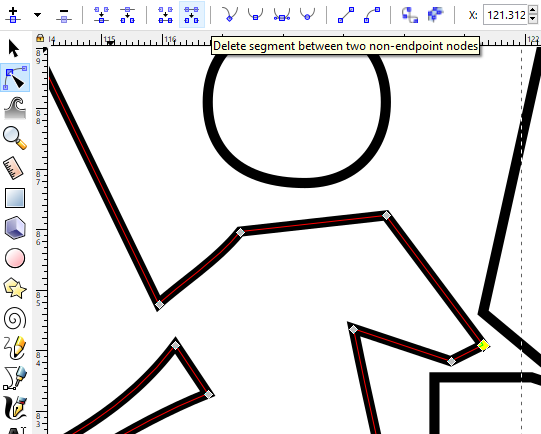This screenshot has height=434, width=541.
Task: Select the Star polygon tool
Action: click(x=15, y=288)
